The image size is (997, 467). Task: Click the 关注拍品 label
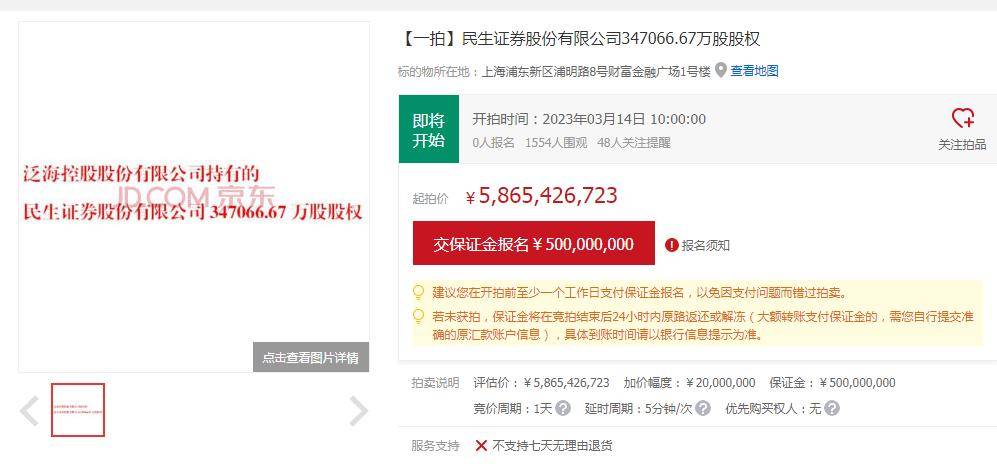(x=962, y=145)
